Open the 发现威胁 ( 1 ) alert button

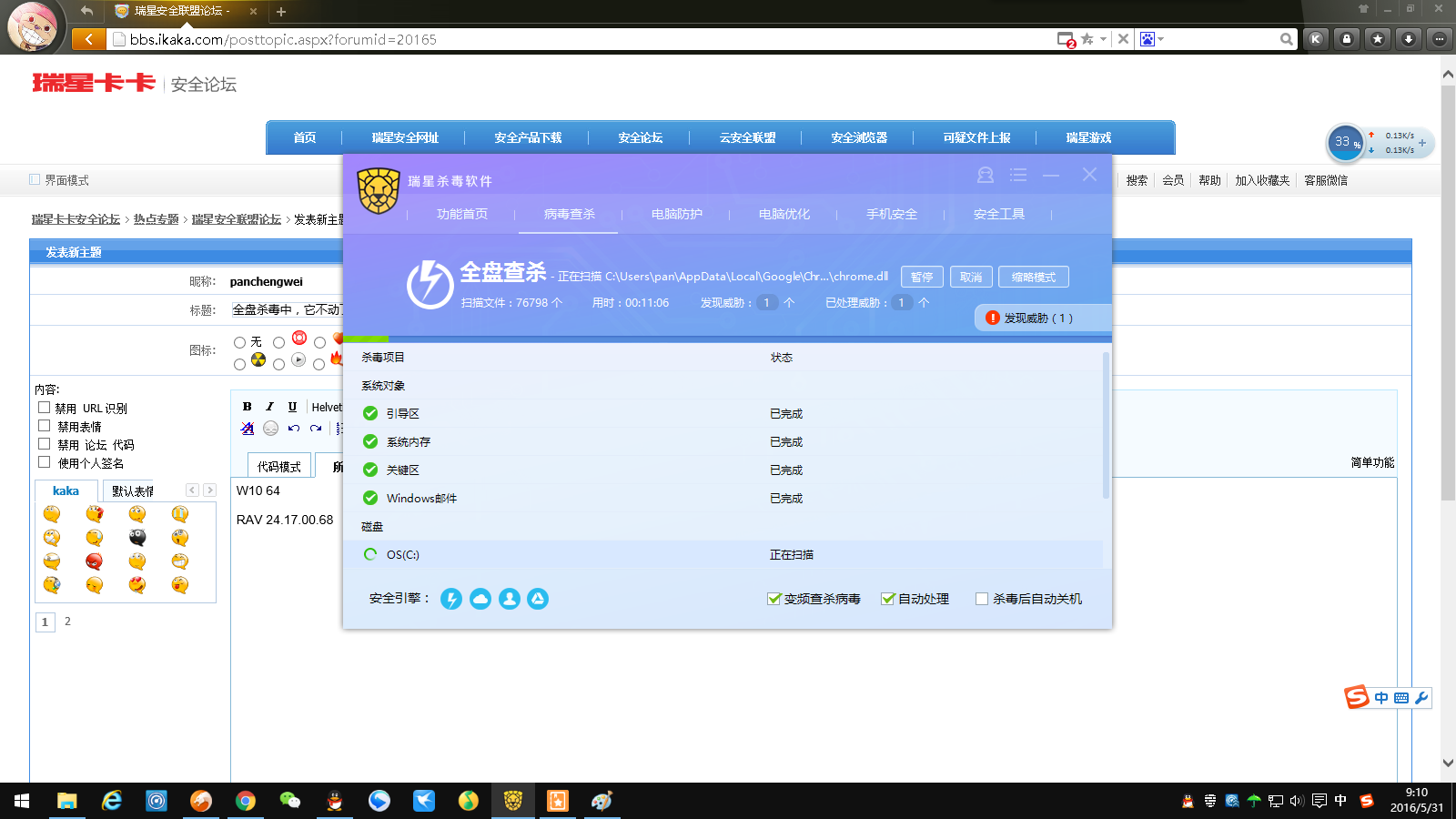(1043, 318)
